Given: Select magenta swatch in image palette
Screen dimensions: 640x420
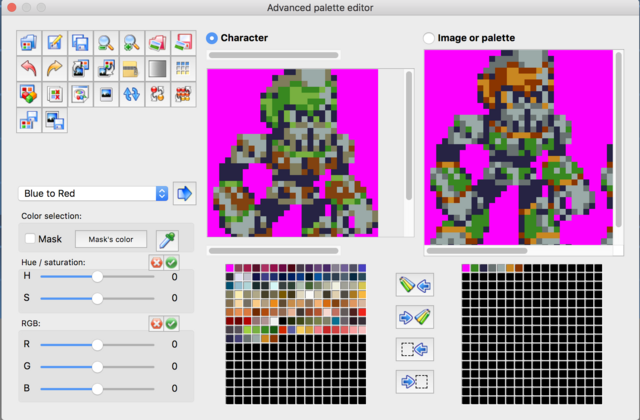Looking at the screenshot, I should coord(466,268).
